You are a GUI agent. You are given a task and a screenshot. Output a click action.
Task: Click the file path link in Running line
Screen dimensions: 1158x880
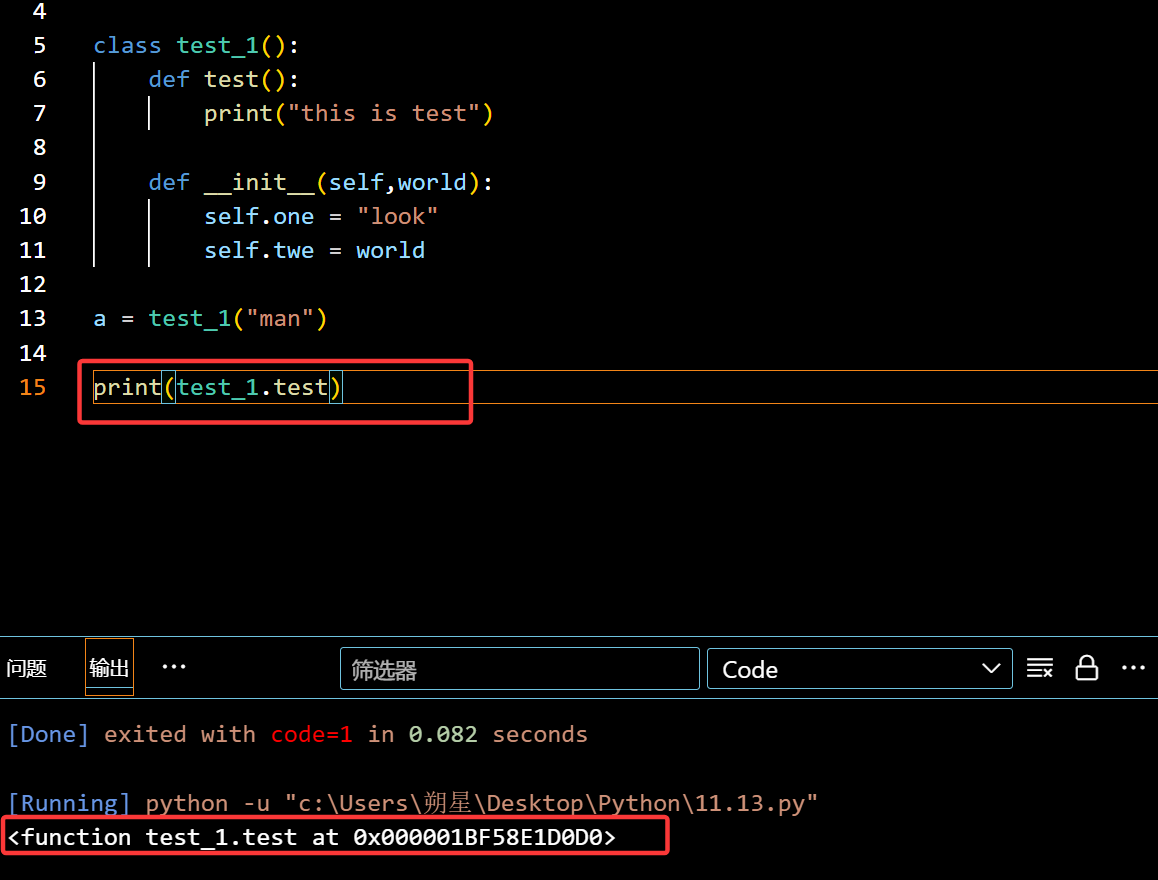(x=551, y=803)
